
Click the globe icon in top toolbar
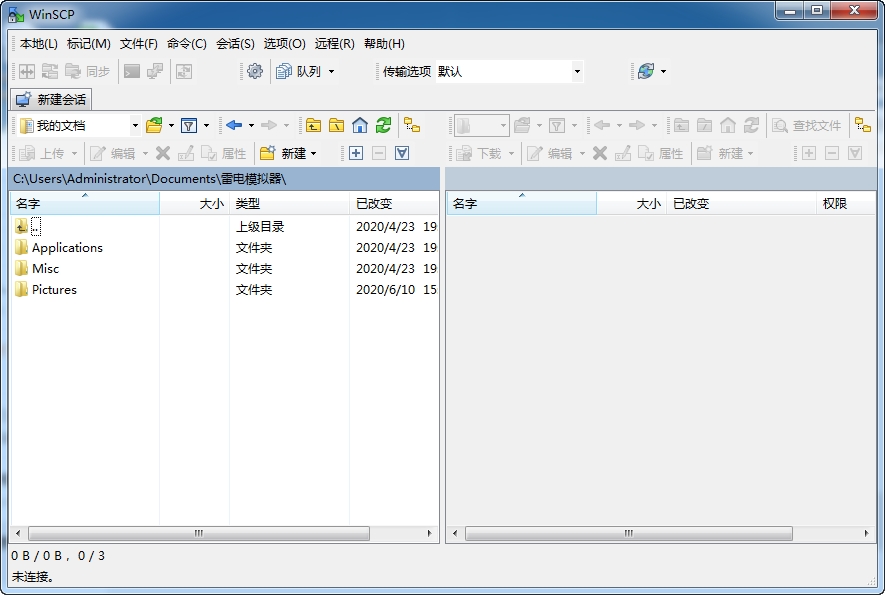coord(646,71)
